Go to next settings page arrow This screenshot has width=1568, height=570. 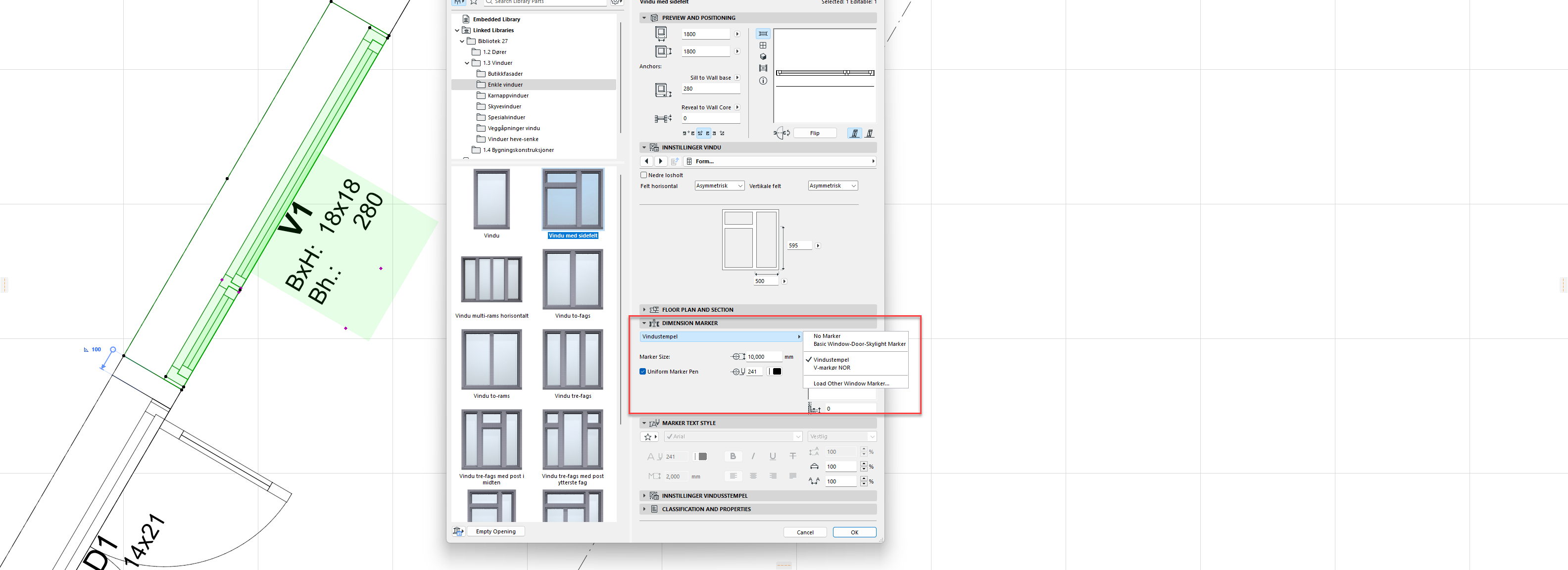click(660, 161)
